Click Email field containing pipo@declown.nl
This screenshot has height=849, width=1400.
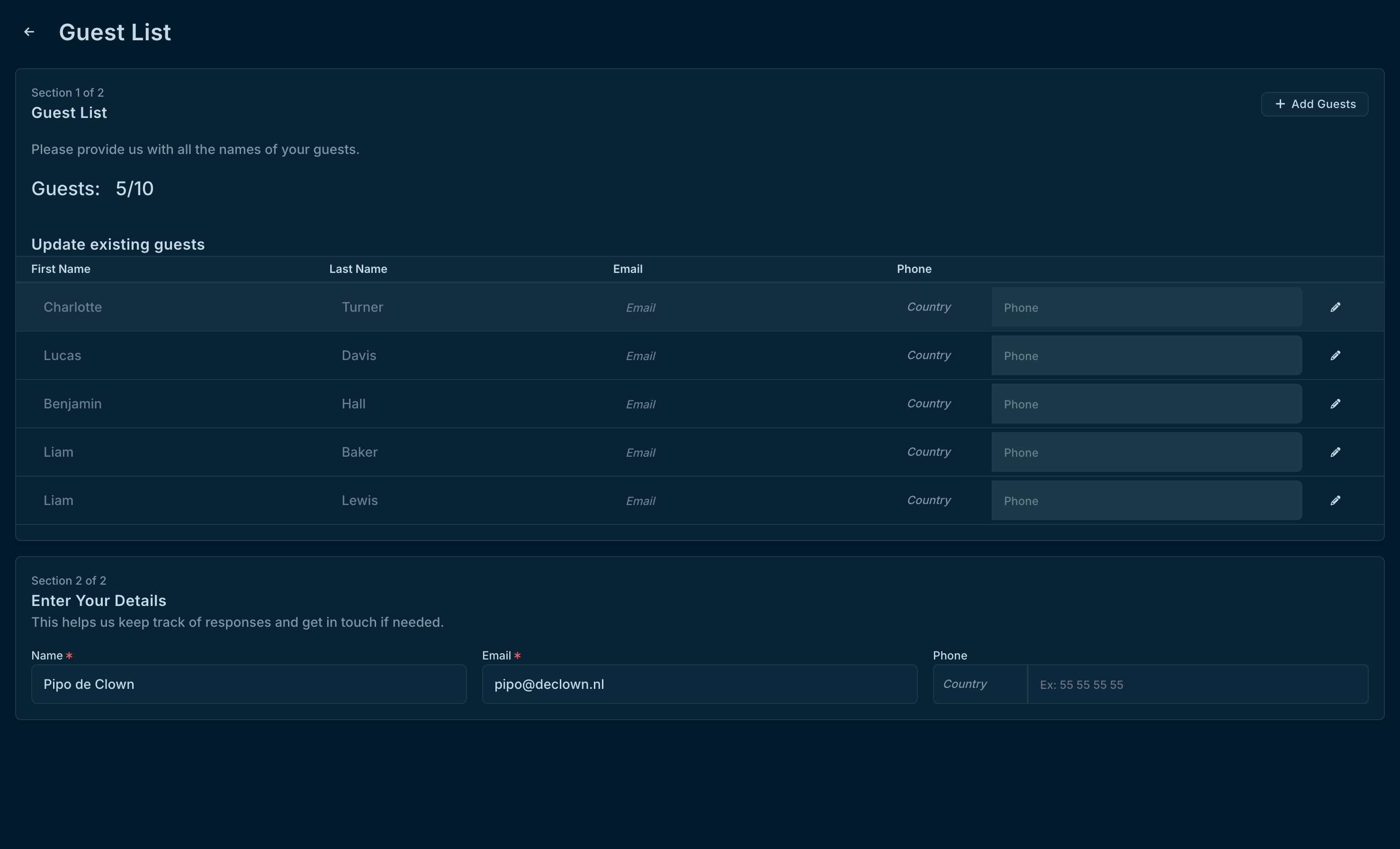click(x=699, y=684)
